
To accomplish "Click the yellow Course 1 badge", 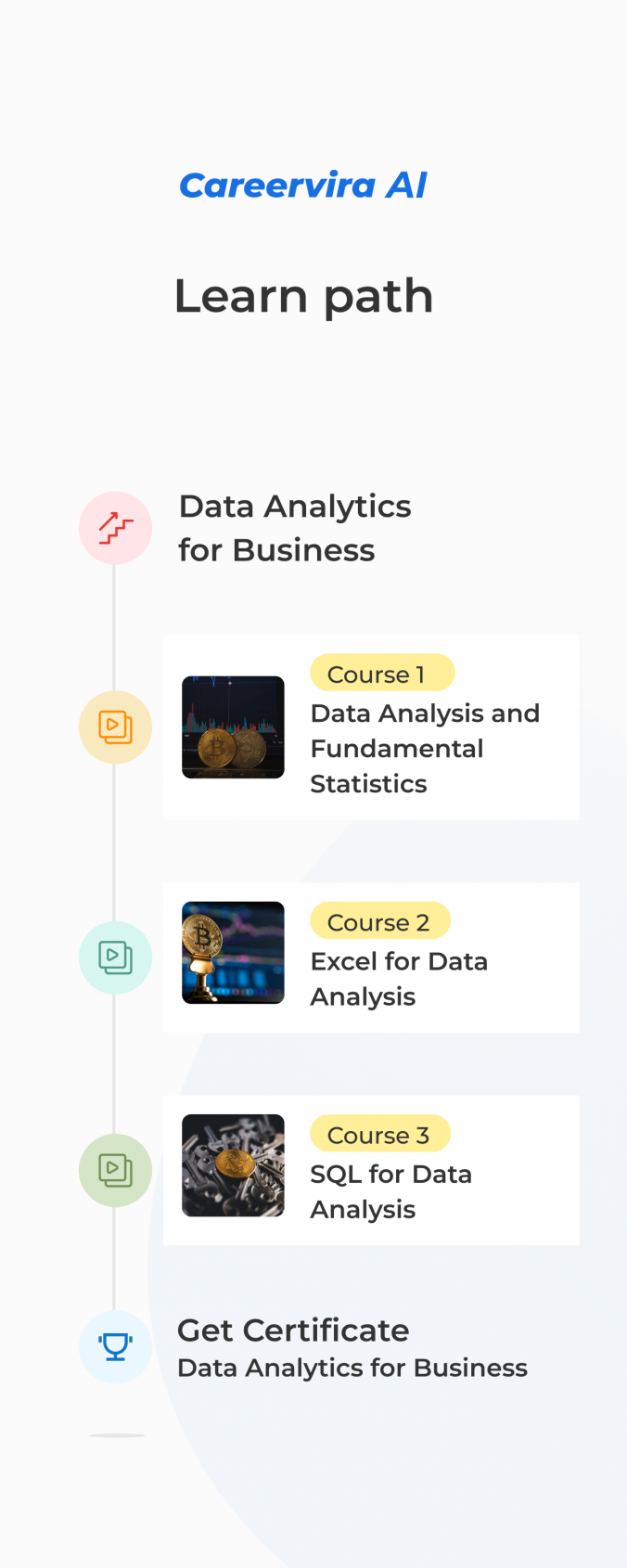I will point(382,674).
